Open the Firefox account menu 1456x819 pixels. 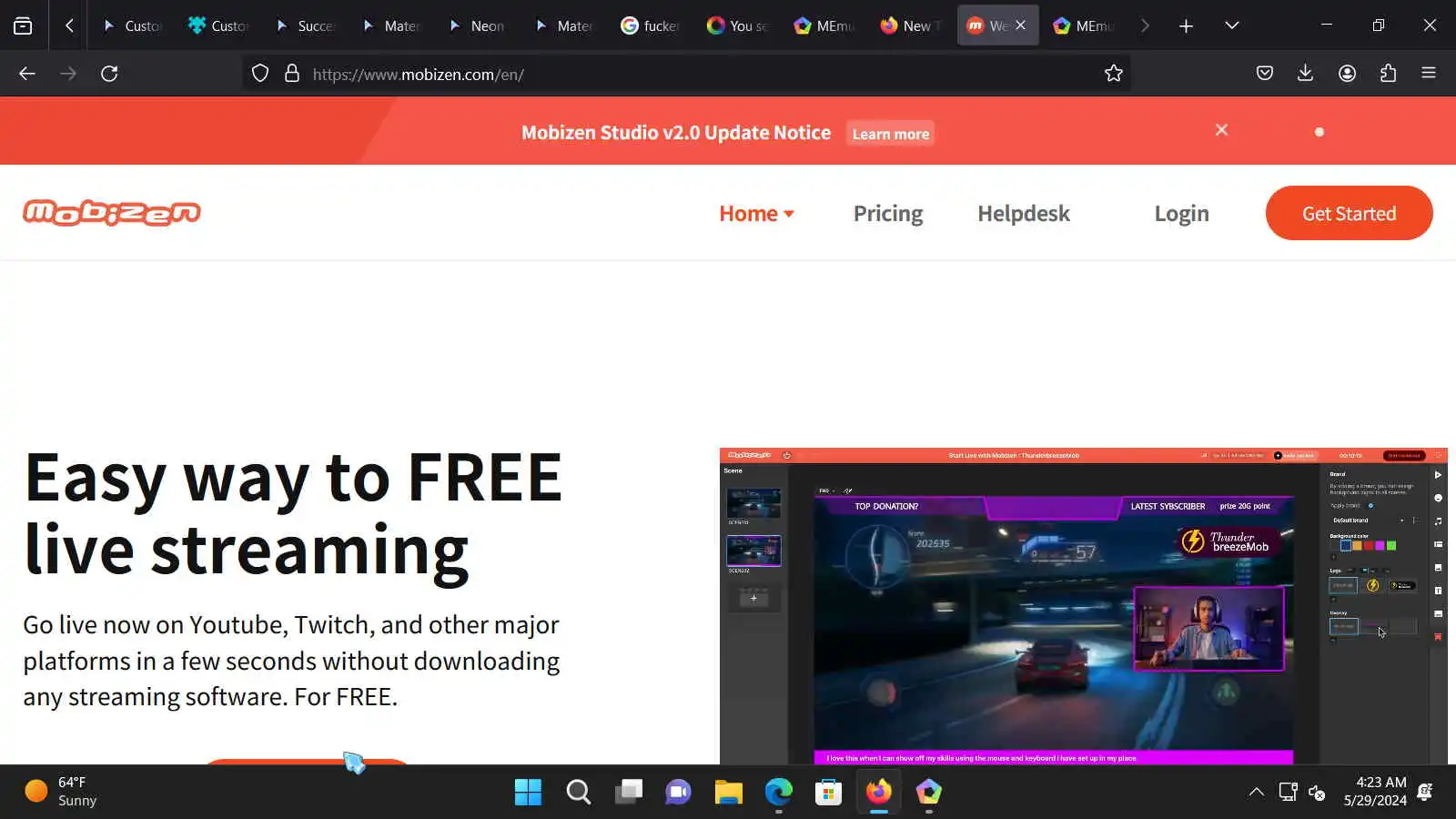tap(1348, 74)
